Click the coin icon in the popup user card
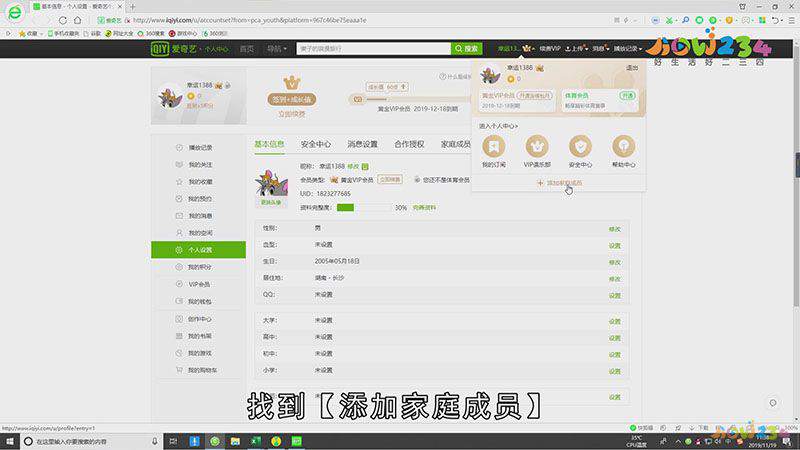 point(511,79)
